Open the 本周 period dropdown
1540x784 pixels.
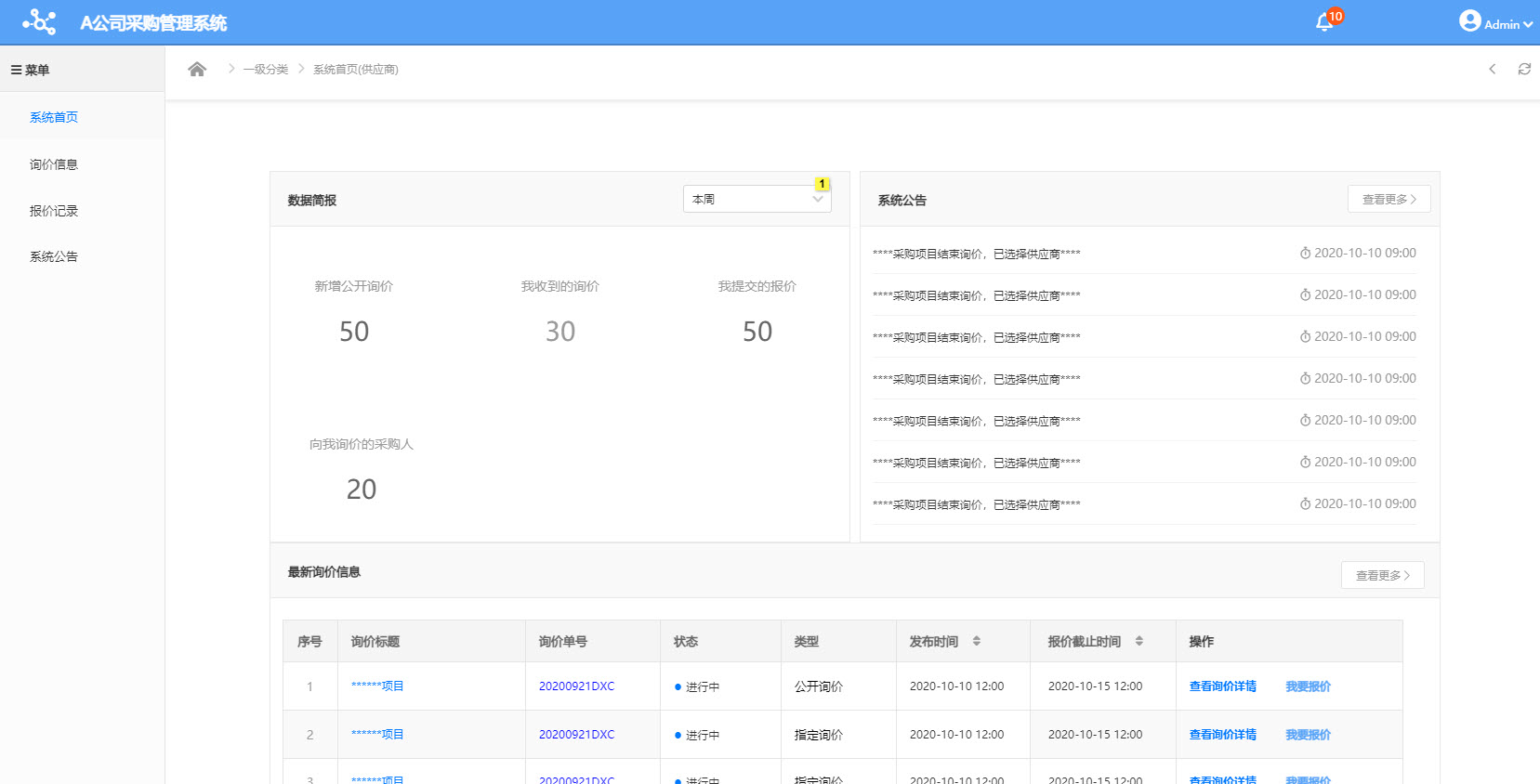tap(757, 199)
